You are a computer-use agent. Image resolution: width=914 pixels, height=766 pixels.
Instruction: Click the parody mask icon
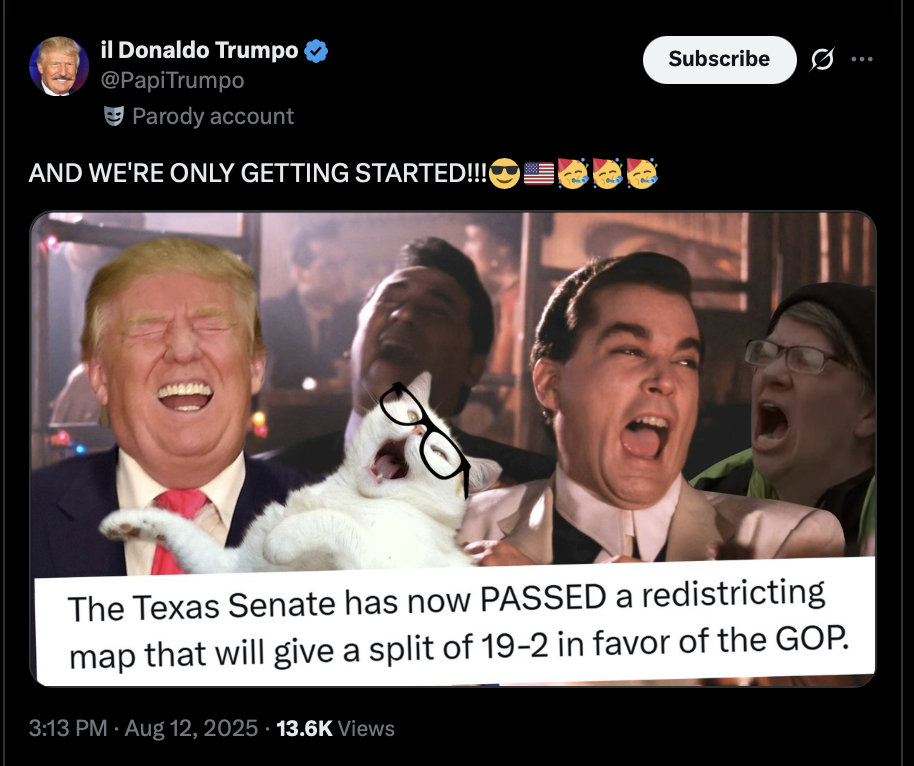(x=114, y=116)
